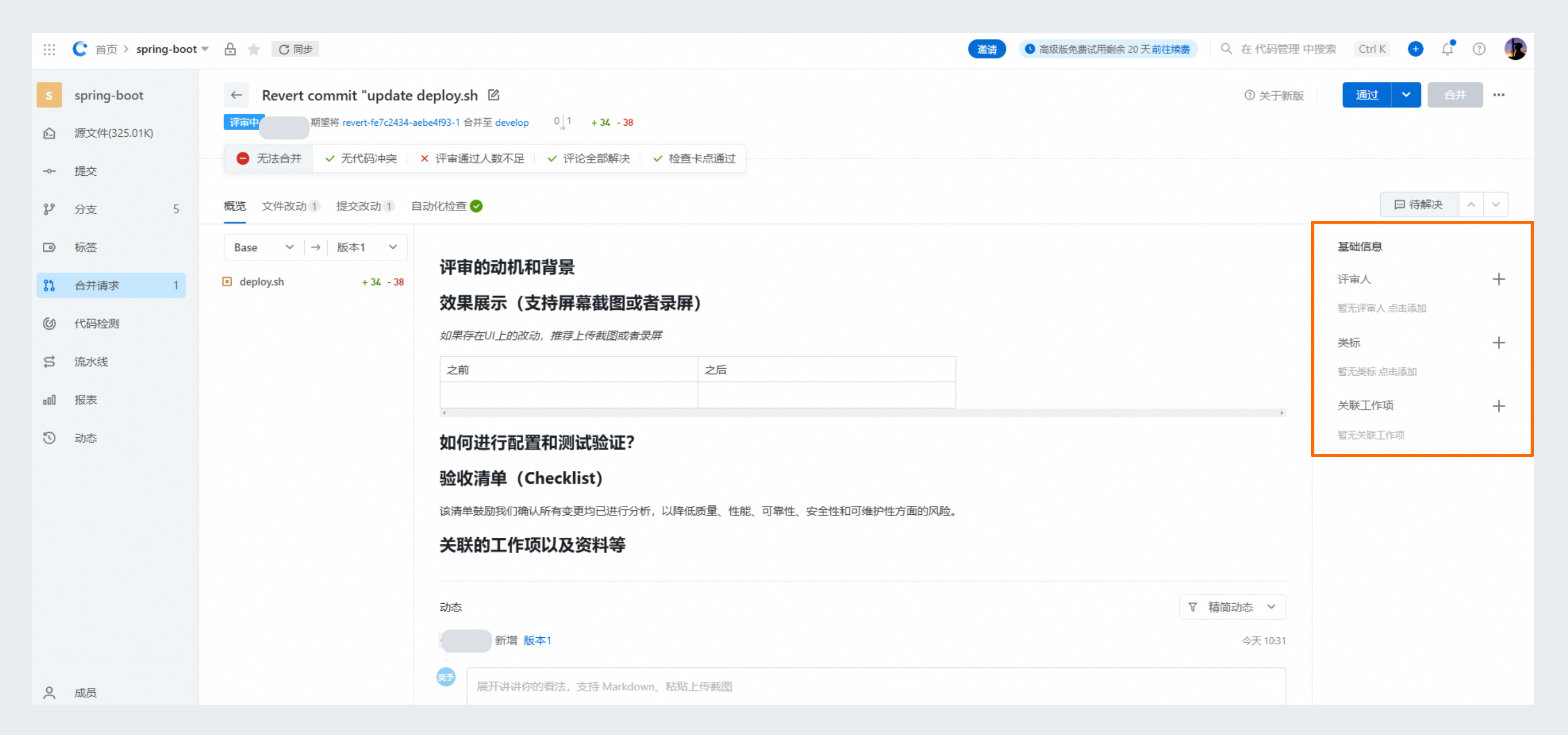Click the lock icon beside spring-boot
Screen dimensions: 1568x735
230,49
